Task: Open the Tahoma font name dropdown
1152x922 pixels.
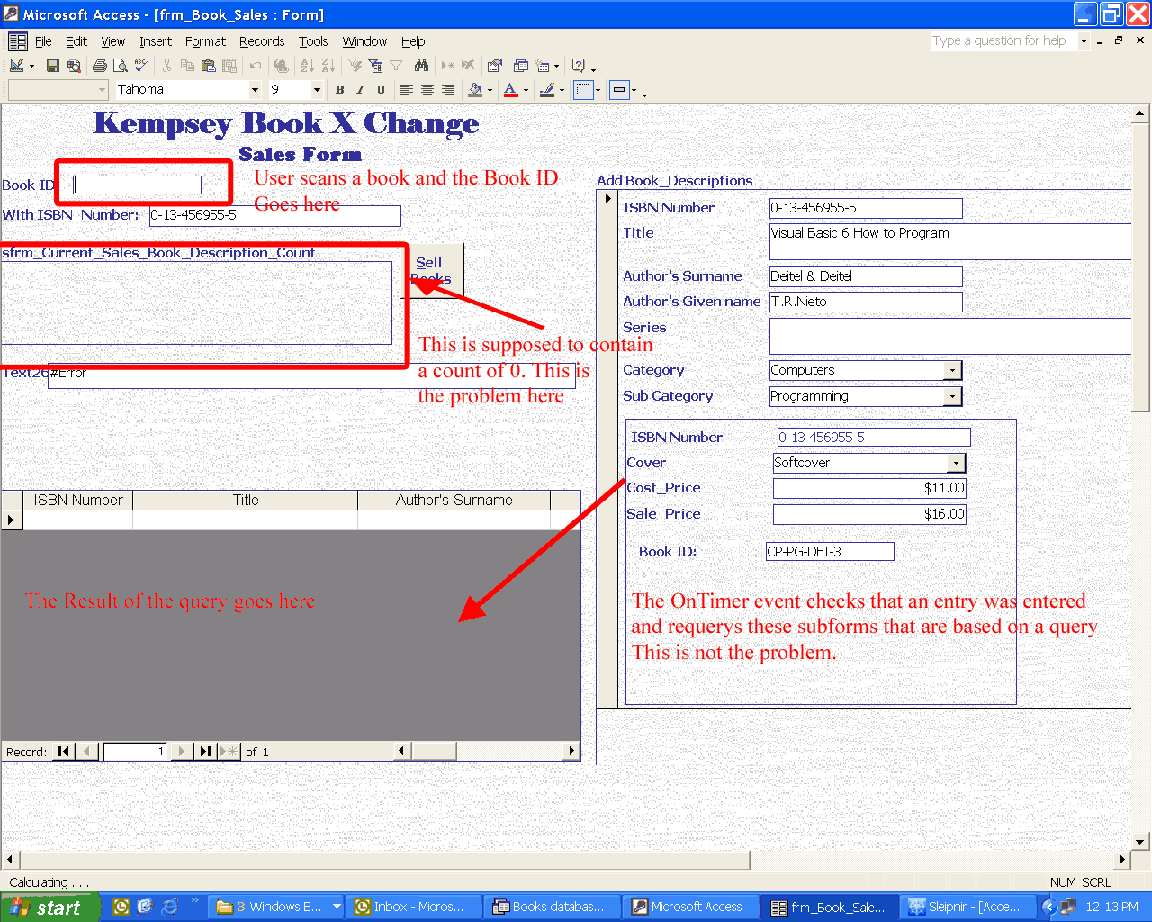Action: click(x=255, y=90)
